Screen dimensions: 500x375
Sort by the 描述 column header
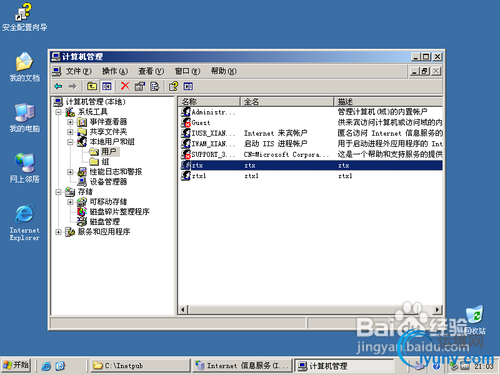(388, 101)
